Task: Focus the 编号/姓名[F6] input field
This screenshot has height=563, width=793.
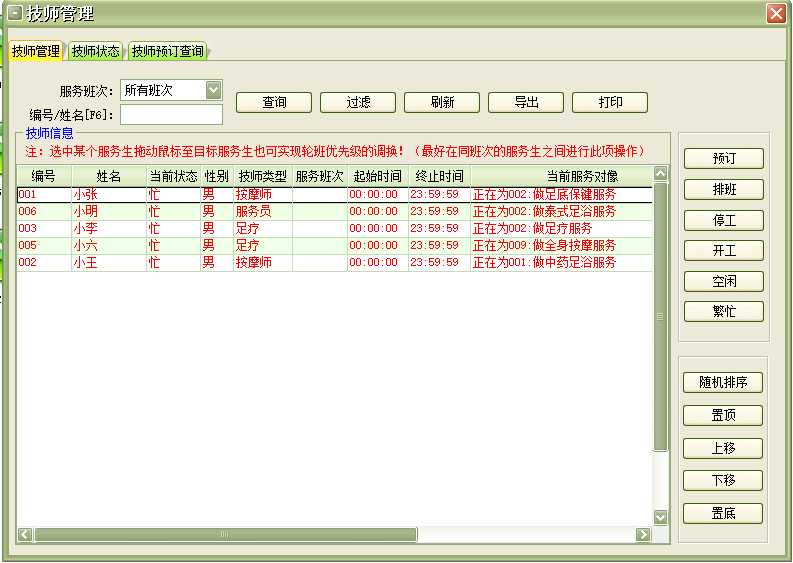Action: coord(171,114)
